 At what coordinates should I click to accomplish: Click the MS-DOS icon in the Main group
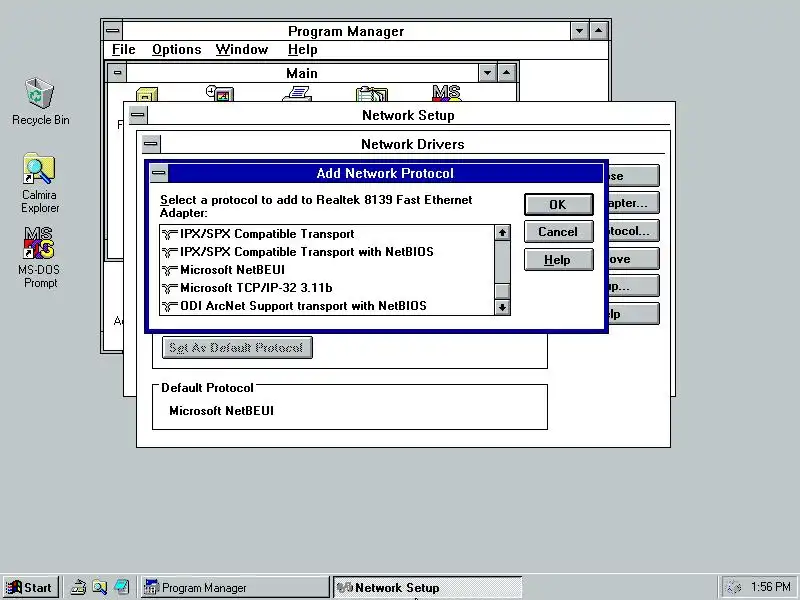(x=446, y=93)
